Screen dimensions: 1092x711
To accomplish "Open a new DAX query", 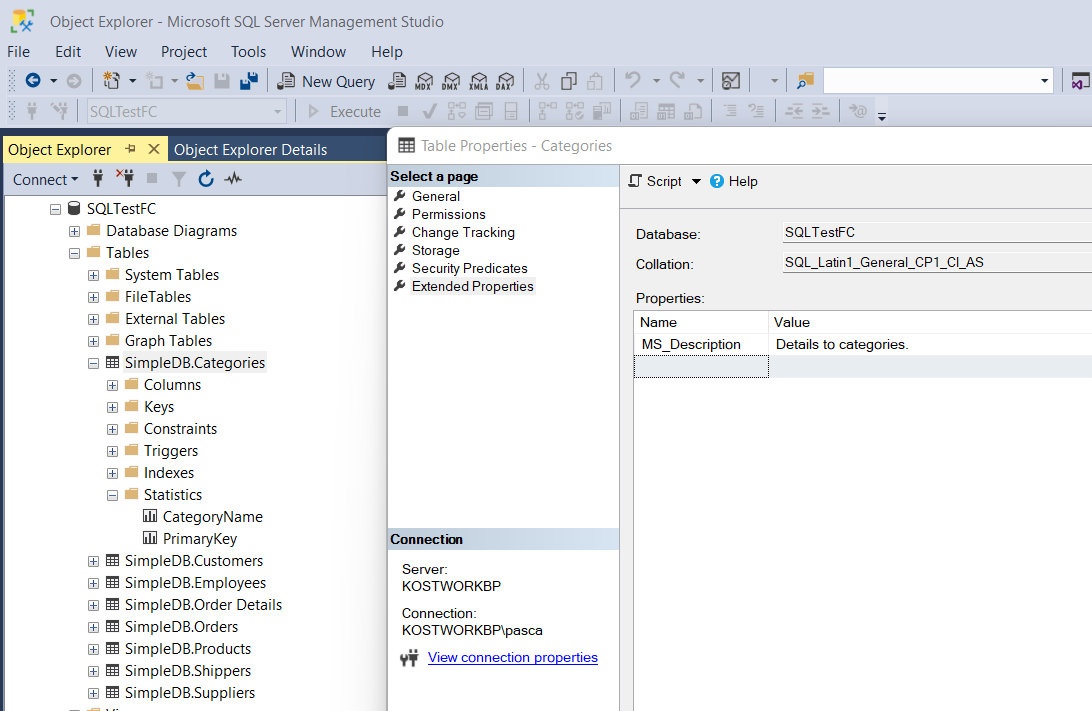I will click(504, 81).
